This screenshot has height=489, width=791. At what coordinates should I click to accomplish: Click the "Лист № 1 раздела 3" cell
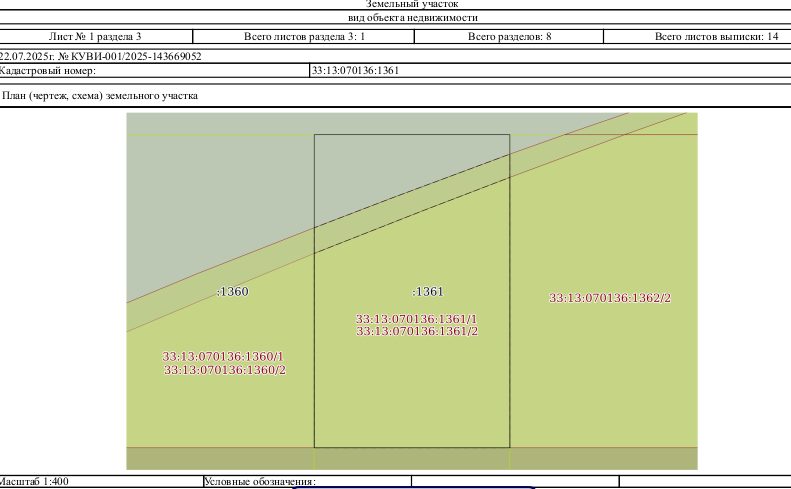tap(95, 36)
